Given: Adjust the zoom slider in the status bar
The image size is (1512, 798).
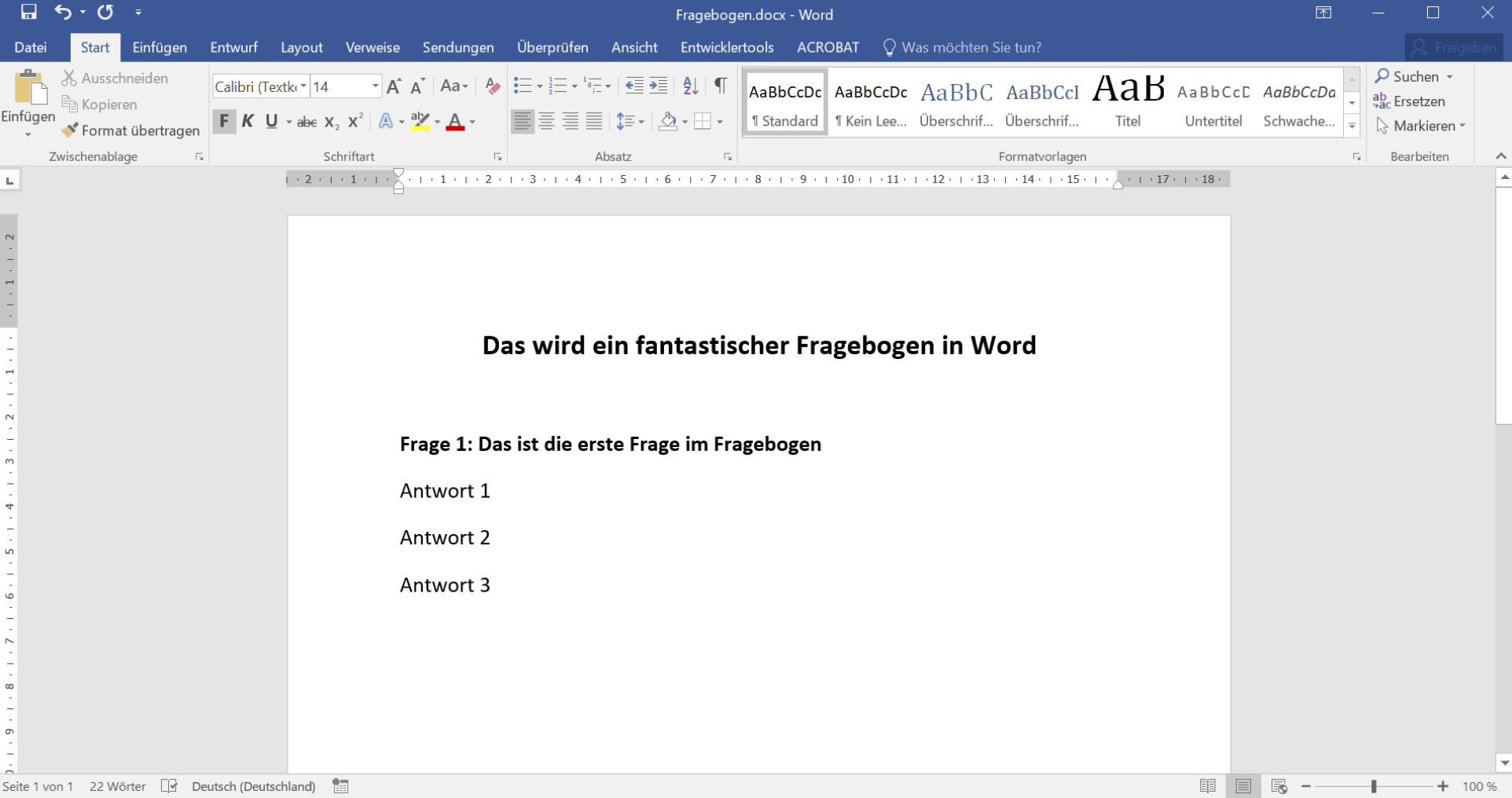Looking at the screenshot, I should tap(1374, 786).
